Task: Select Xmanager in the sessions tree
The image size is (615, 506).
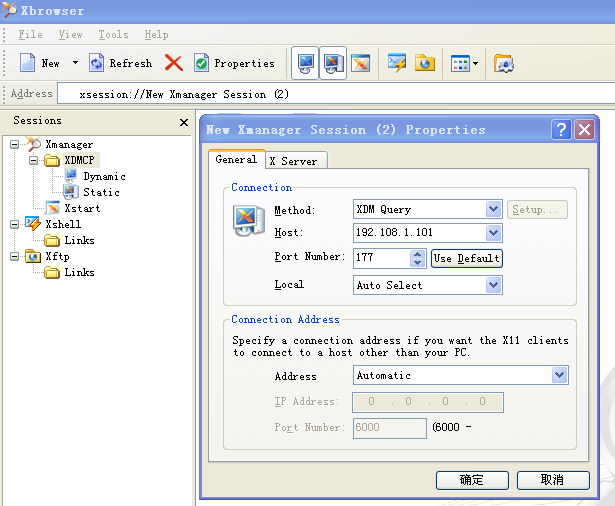Action: pos(69,144)
